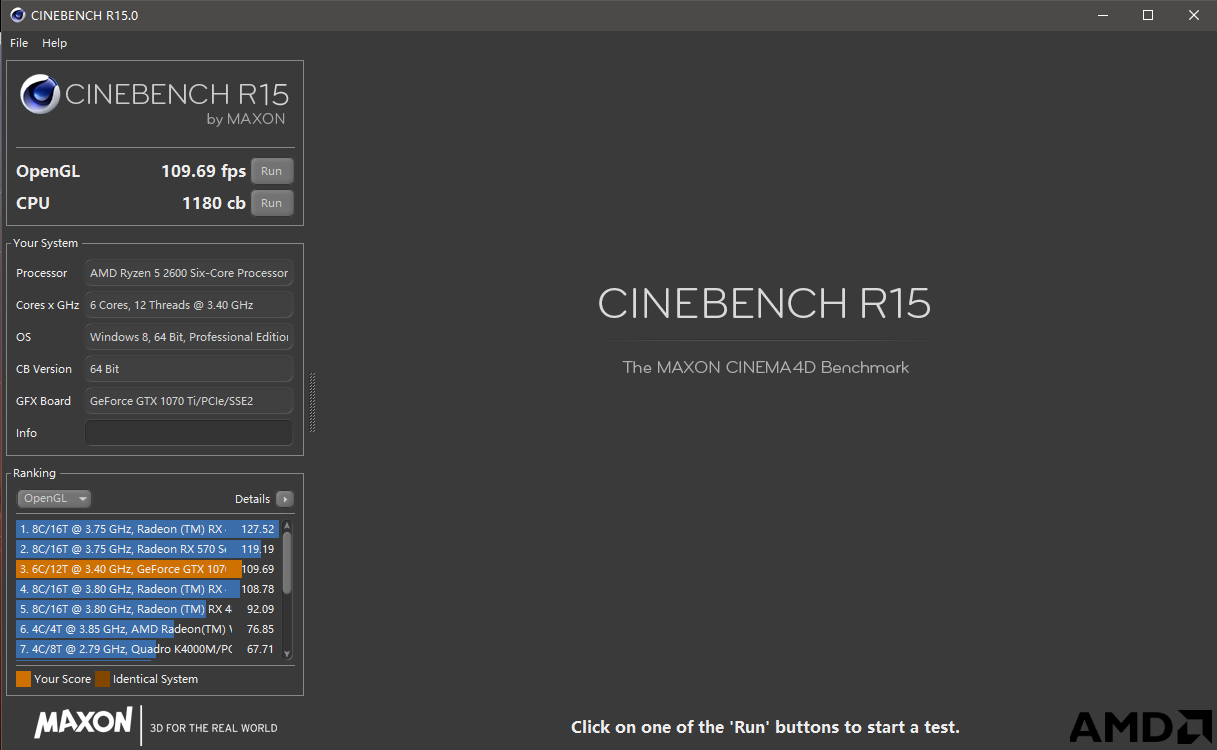Select highlighted ranking row 3 GeForce GTX 1070

pyautogui.click(x=147, y=569)
